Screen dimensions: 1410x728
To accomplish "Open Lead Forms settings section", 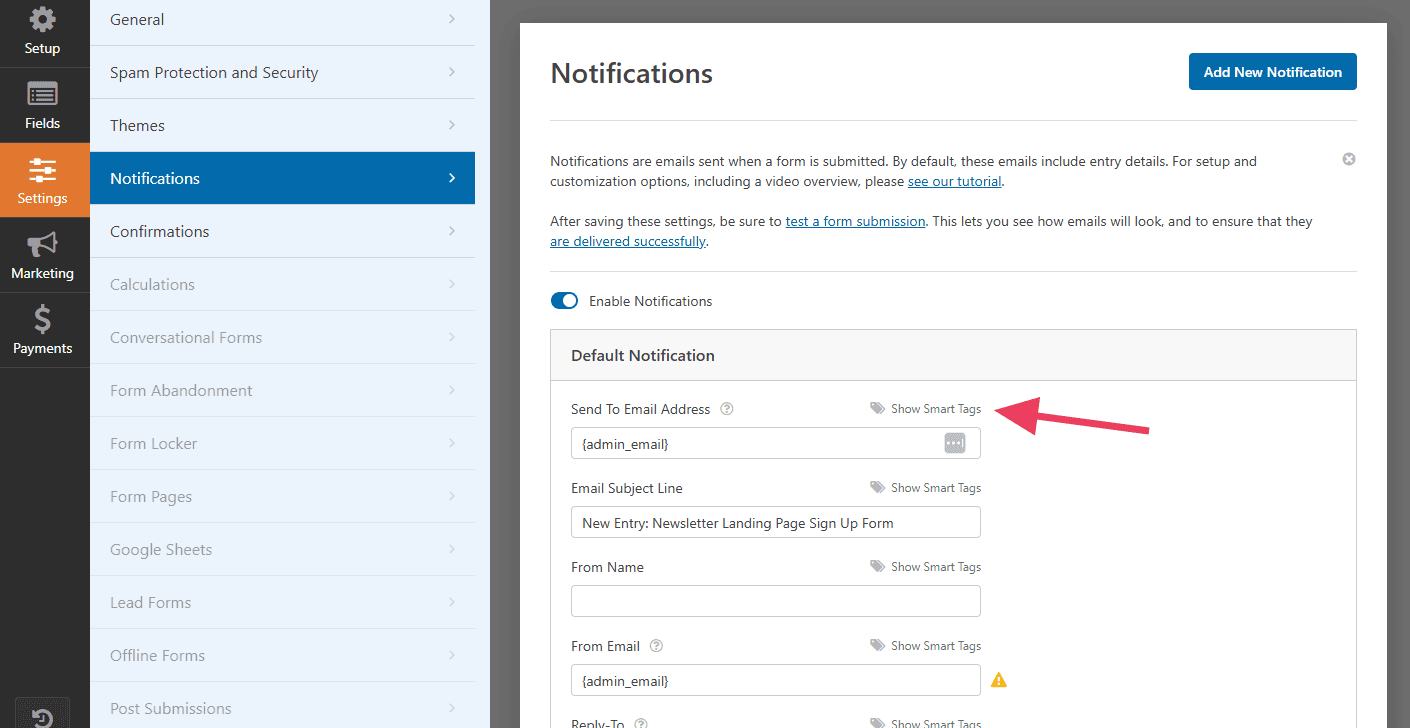I will [282, 602].
